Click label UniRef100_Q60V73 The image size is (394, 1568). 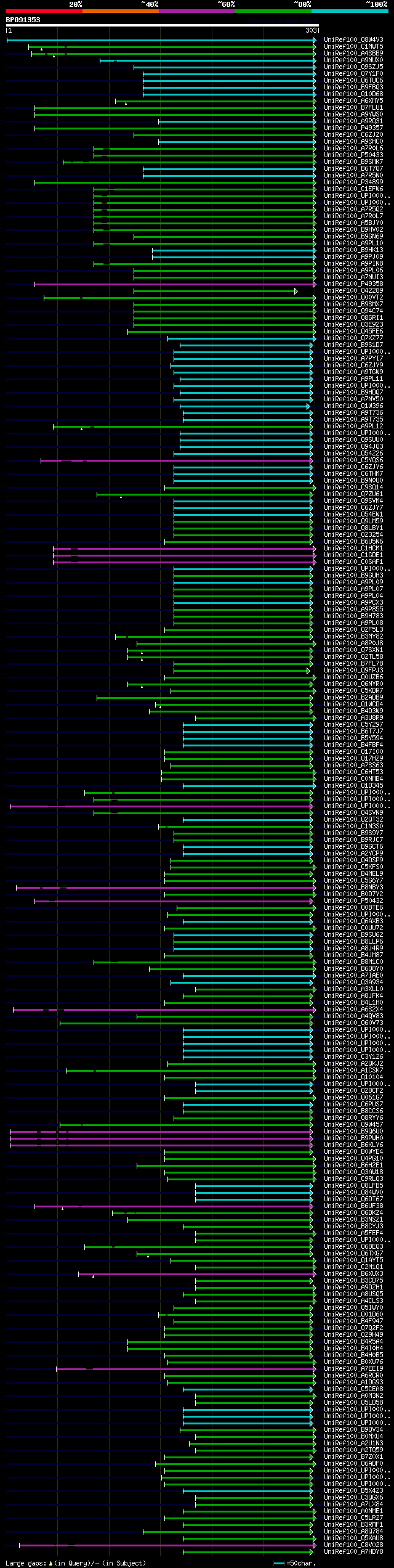point(353,1023)
